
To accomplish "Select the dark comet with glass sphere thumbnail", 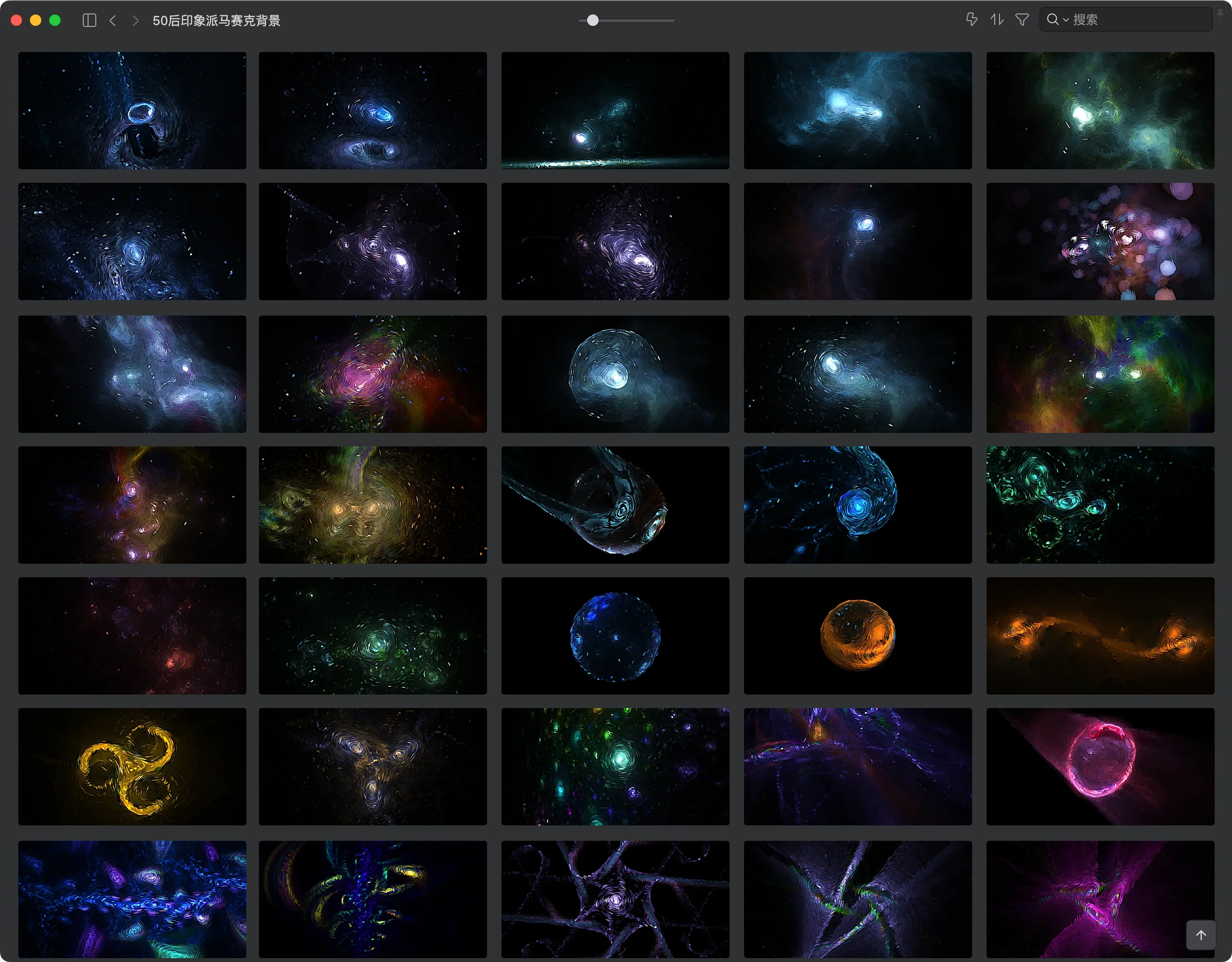I will point(615,505).
